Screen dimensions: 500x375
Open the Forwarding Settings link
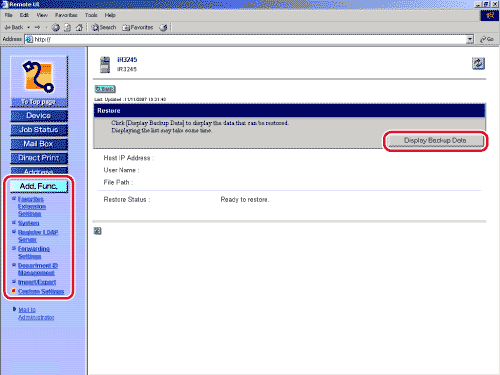coord(34,252)
